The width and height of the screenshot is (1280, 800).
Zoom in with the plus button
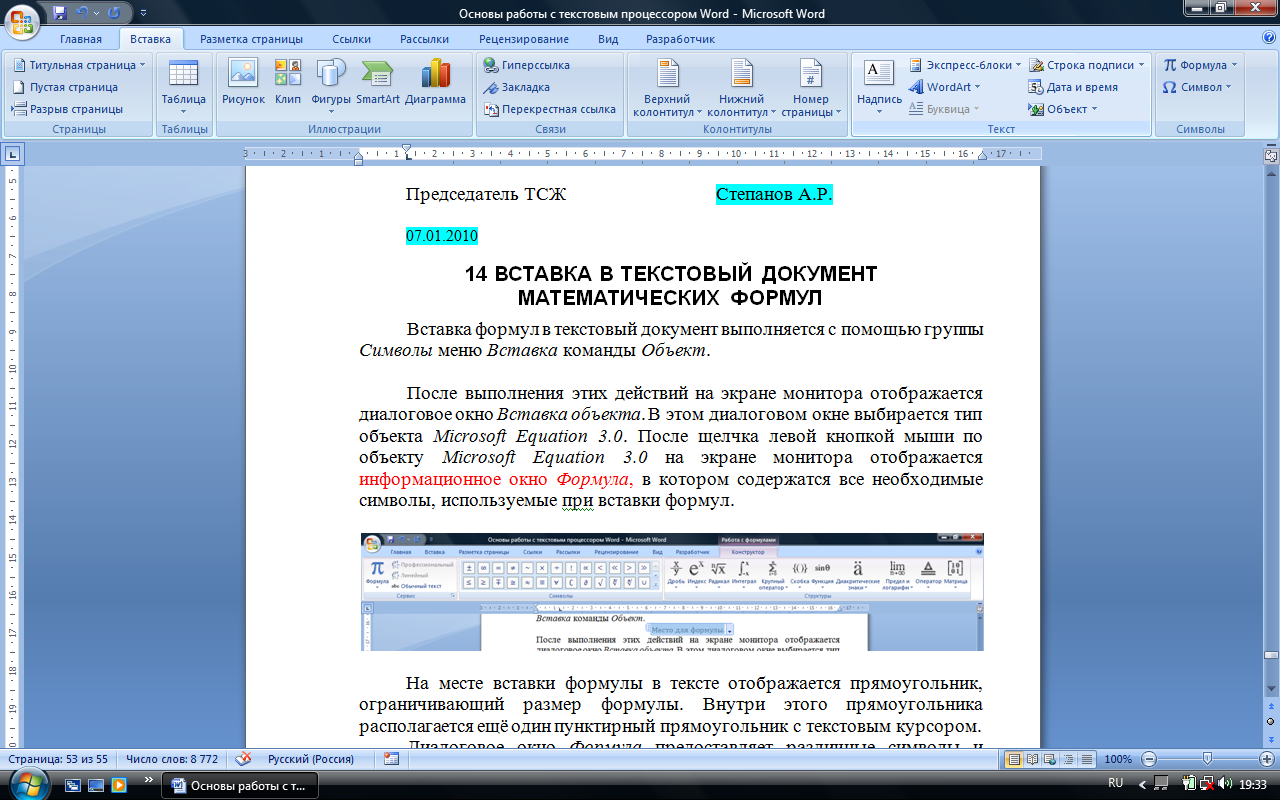click(x=1266, y=759)
